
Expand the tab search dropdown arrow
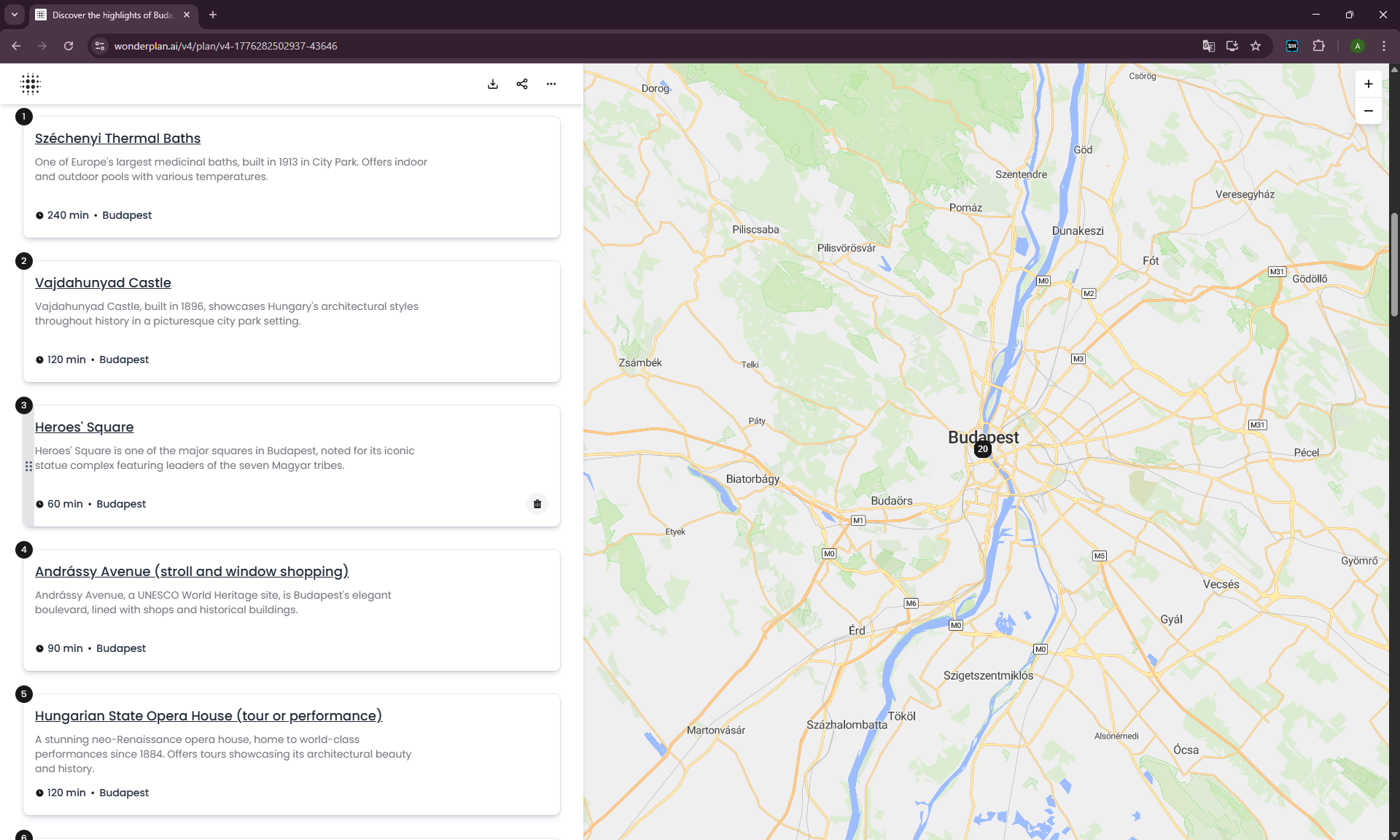coord(14,15)
